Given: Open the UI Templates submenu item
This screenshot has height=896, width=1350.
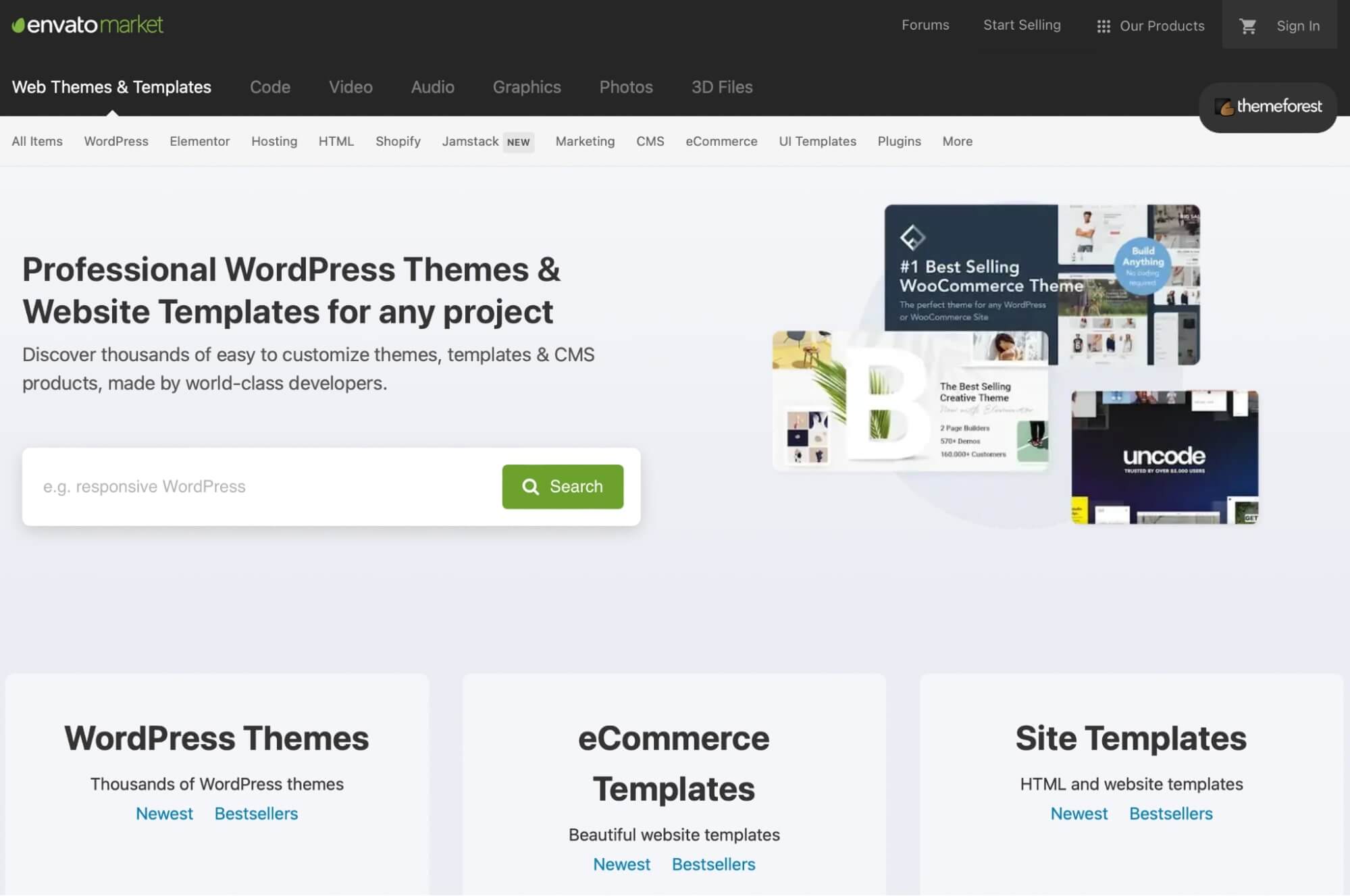Looking at the screenshot, I should point(817,141).
